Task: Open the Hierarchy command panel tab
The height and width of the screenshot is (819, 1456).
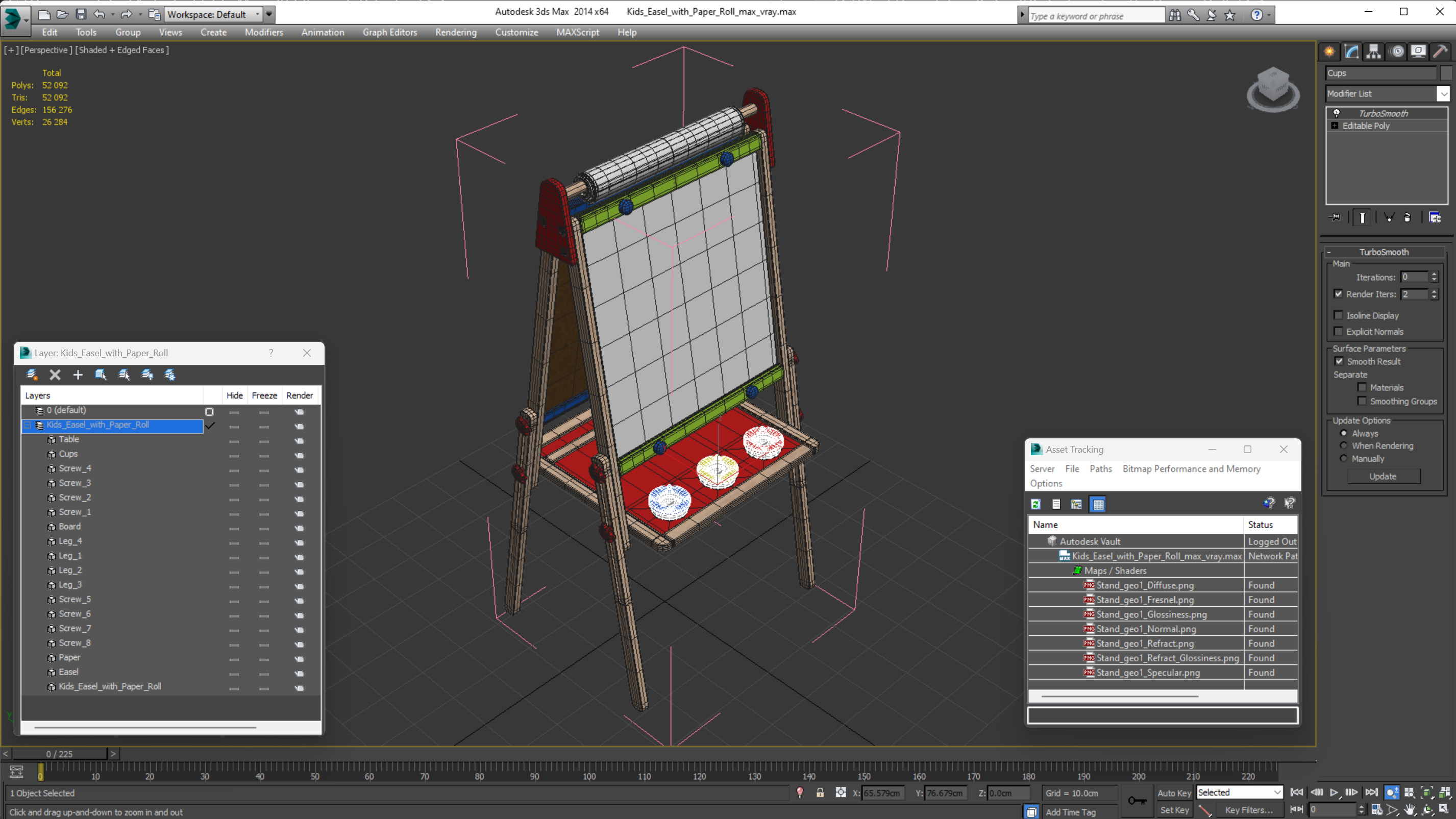Action: pos(1373,52)
